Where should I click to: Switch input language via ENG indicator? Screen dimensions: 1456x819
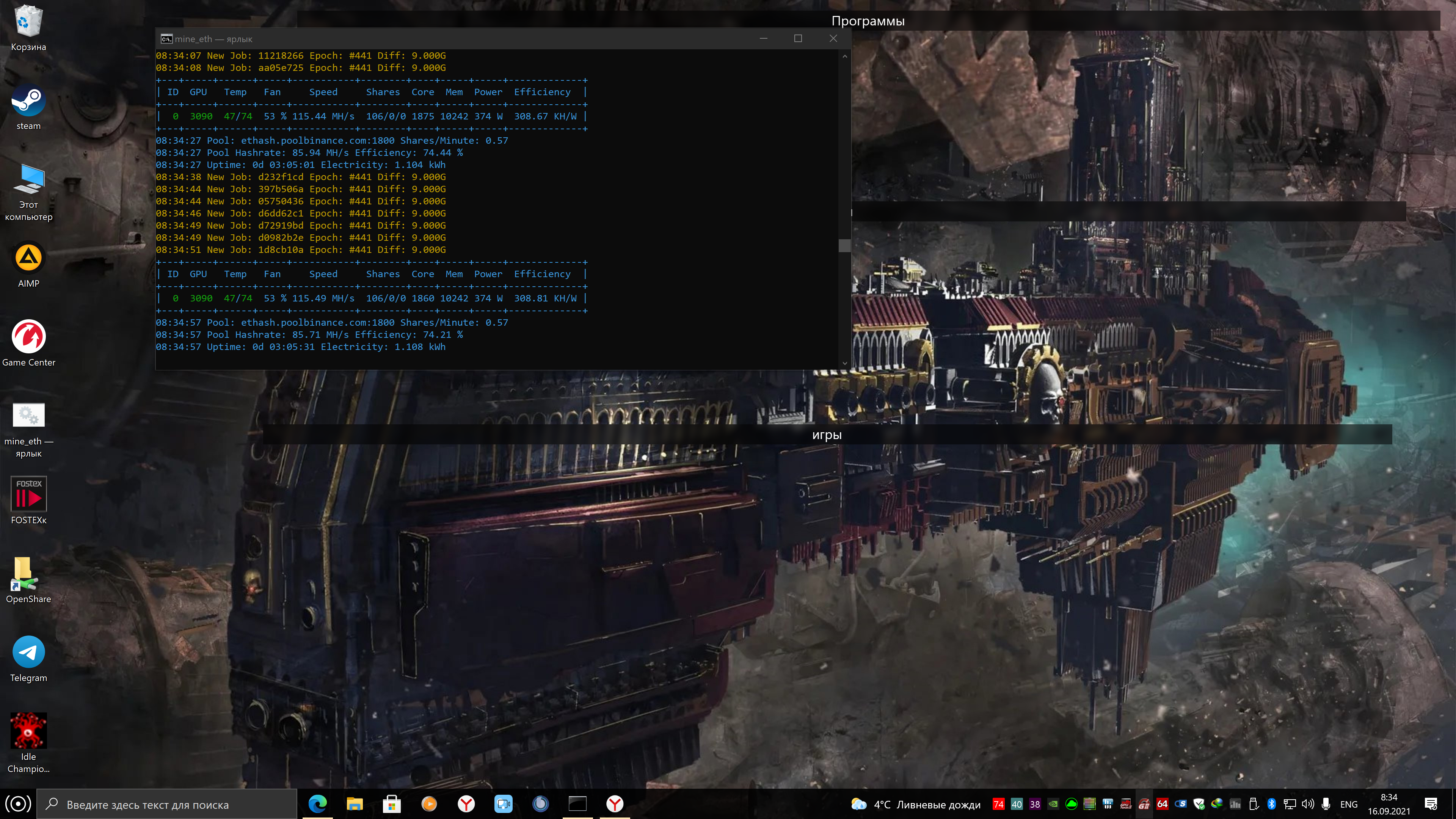pos(1349,804)
